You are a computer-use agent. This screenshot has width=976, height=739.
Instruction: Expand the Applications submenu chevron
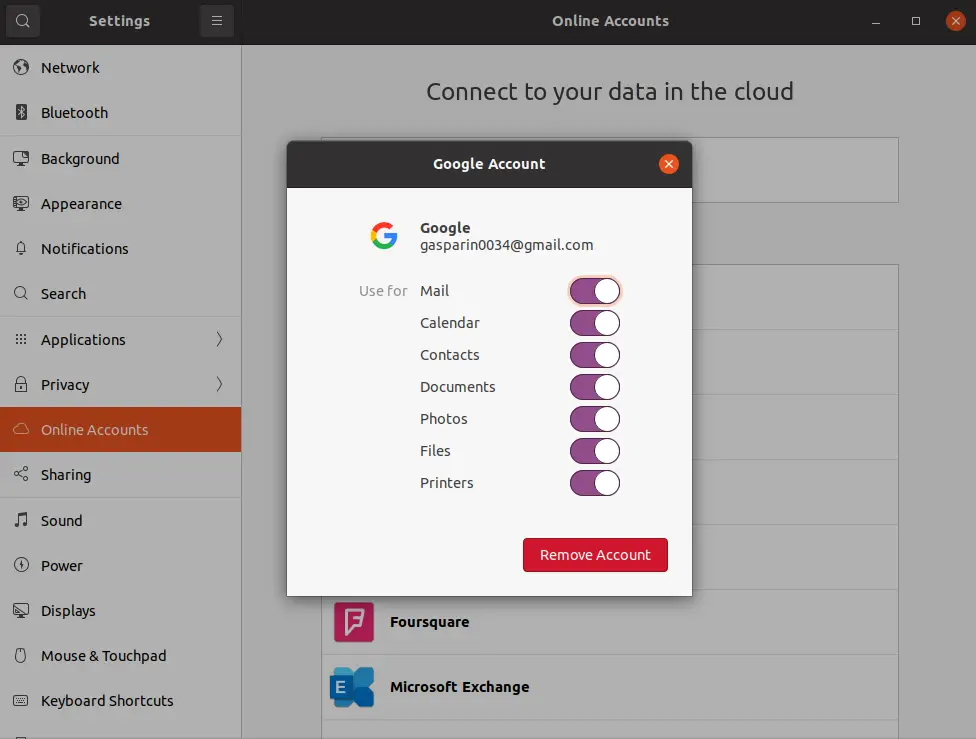click(219, 339)
